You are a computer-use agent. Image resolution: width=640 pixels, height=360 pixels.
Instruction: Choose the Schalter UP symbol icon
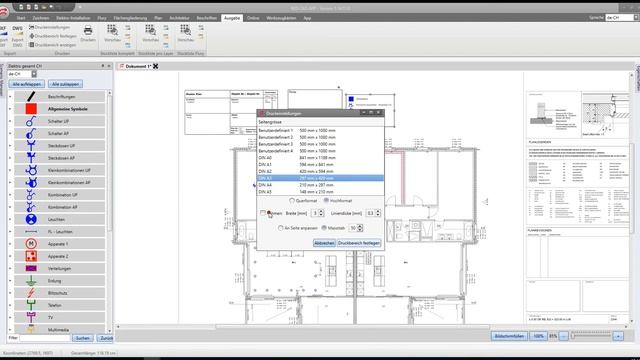coord(31,121)
